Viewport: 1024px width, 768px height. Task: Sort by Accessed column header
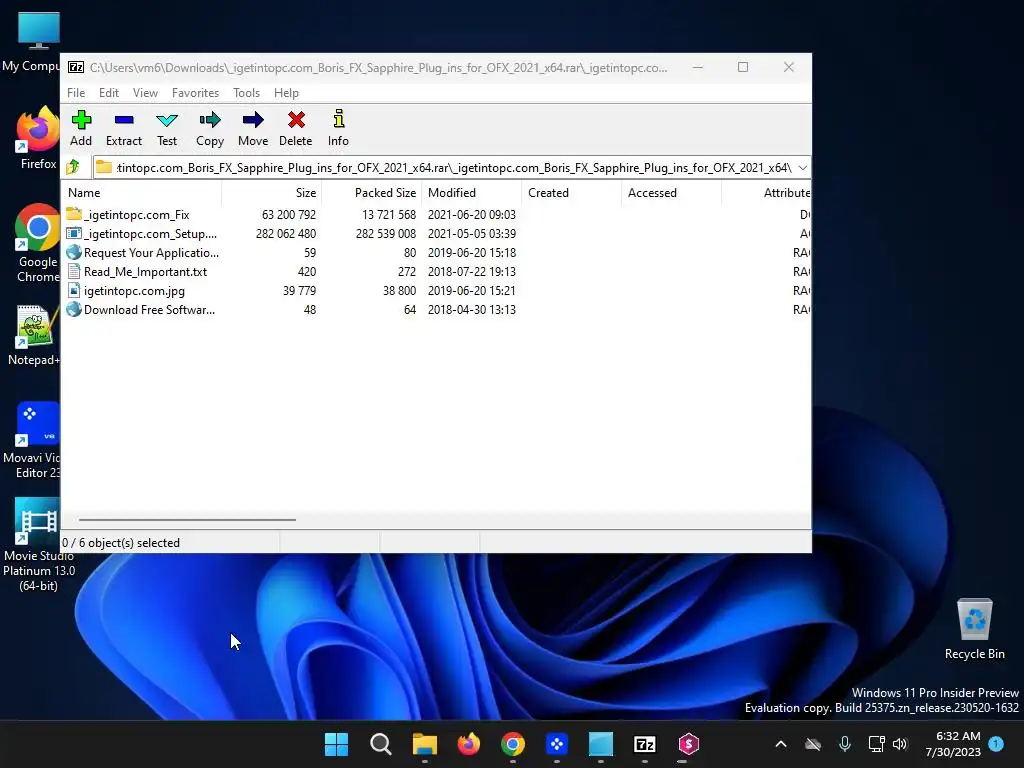point(671,193)
